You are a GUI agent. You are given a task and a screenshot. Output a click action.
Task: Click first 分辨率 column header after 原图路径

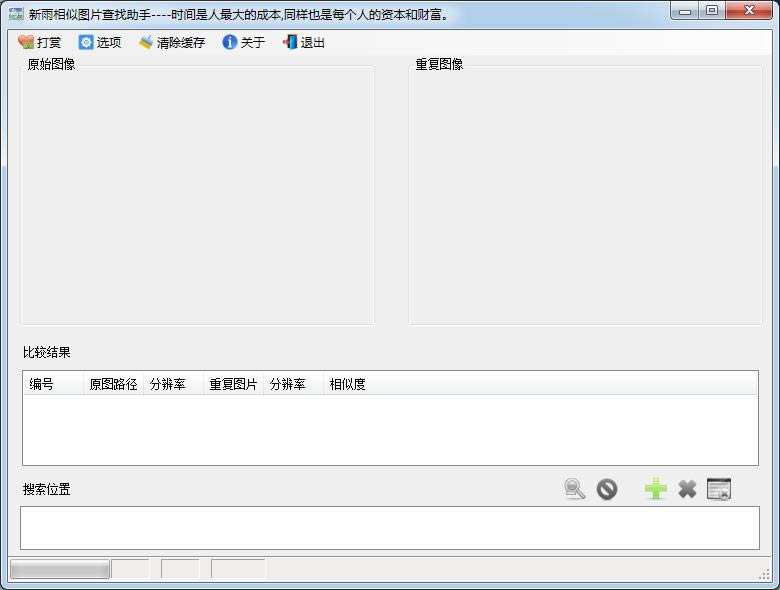point(174,384)
